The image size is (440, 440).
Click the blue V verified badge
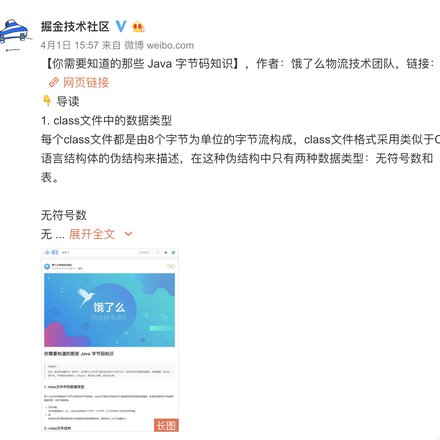(x=121, y=26)
